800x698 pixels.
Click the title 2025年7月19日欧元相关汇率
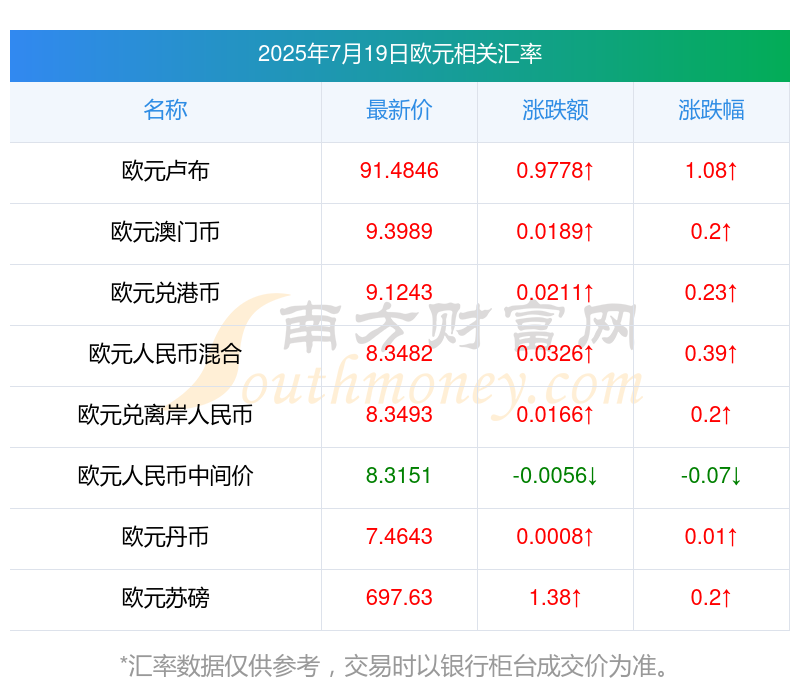click(x=399, y=54)
